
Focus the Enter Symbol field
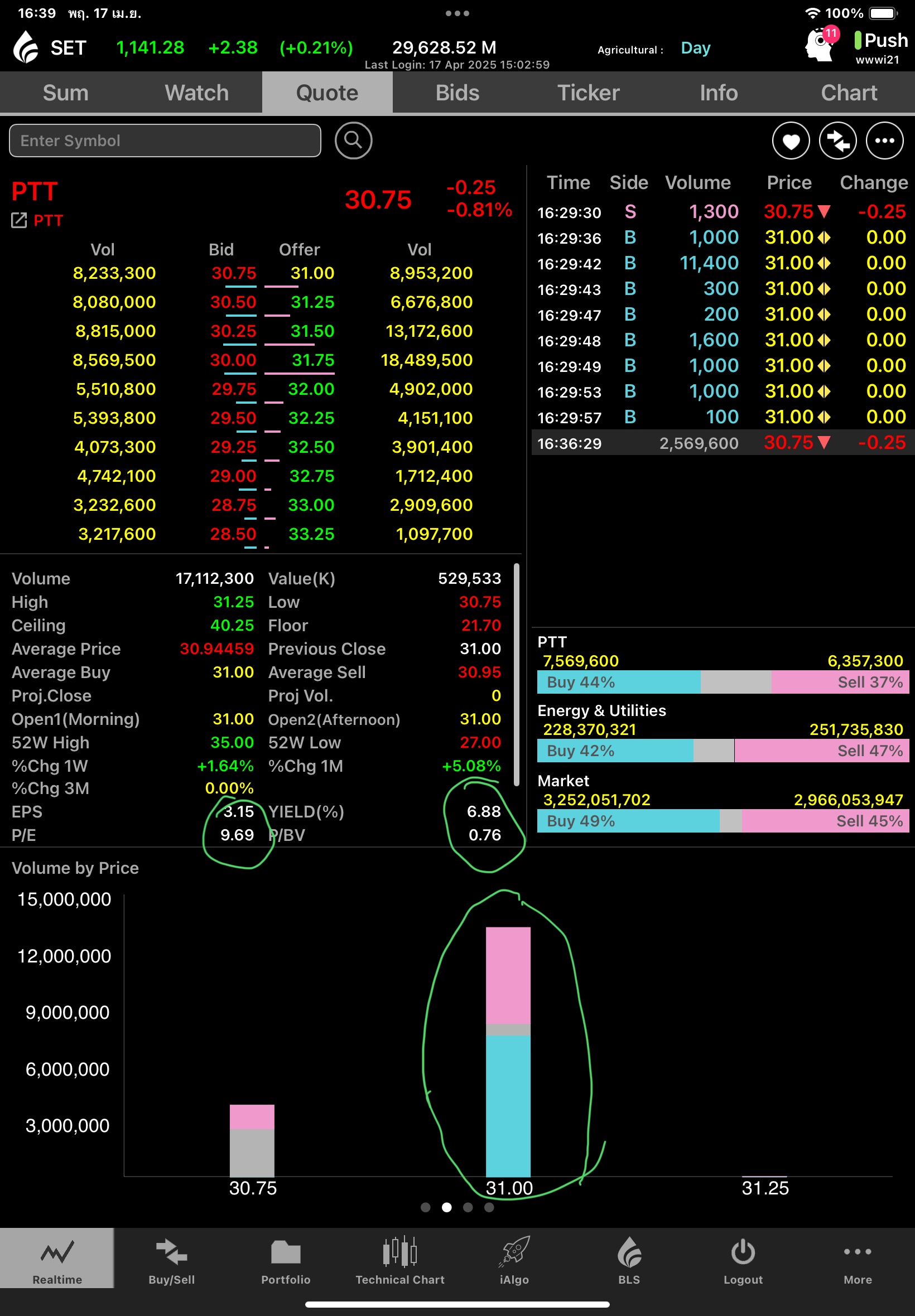tap(165, 141)
